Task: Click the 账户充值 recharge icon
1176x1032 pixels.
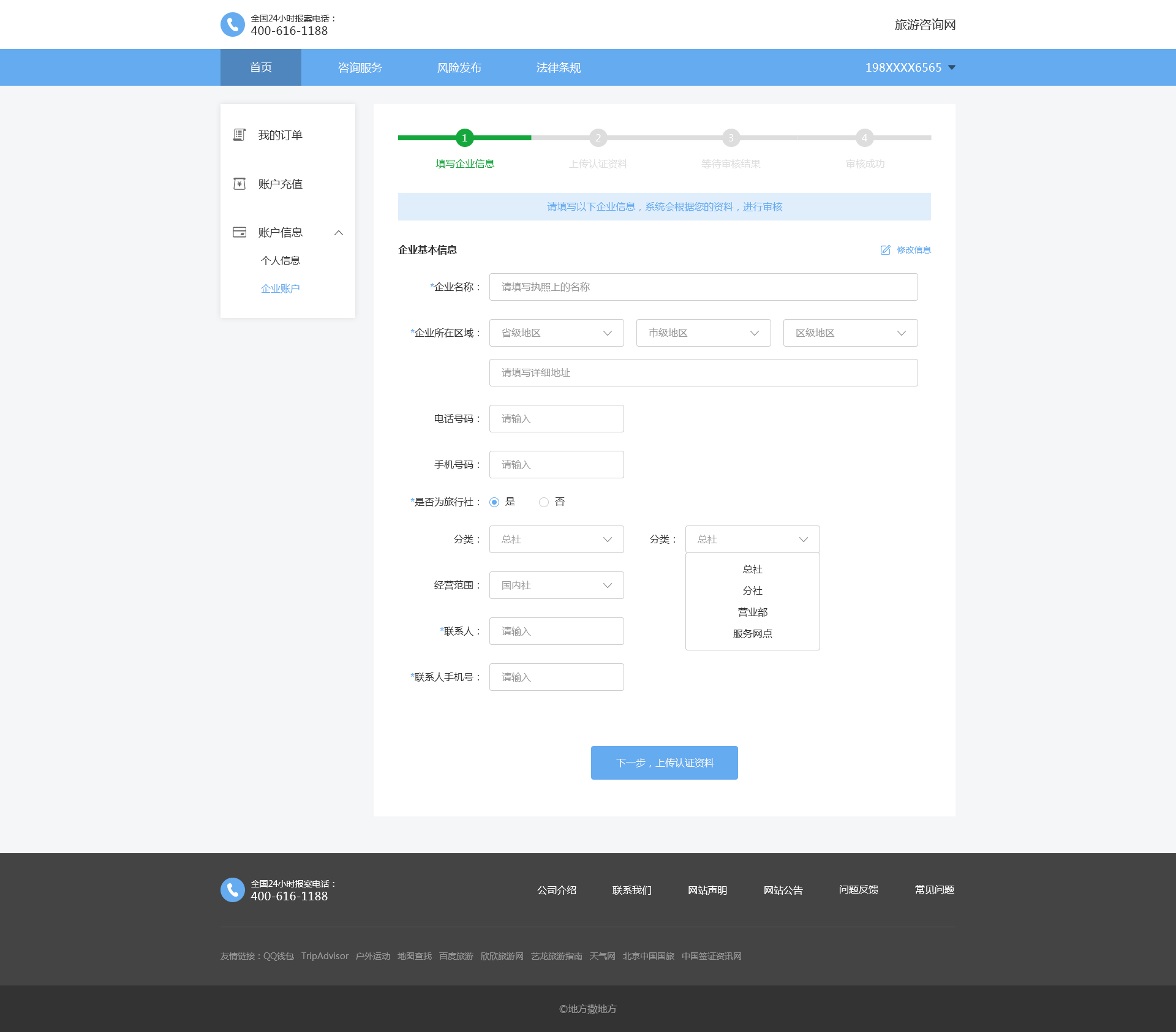Action: (x=239, y=184)
